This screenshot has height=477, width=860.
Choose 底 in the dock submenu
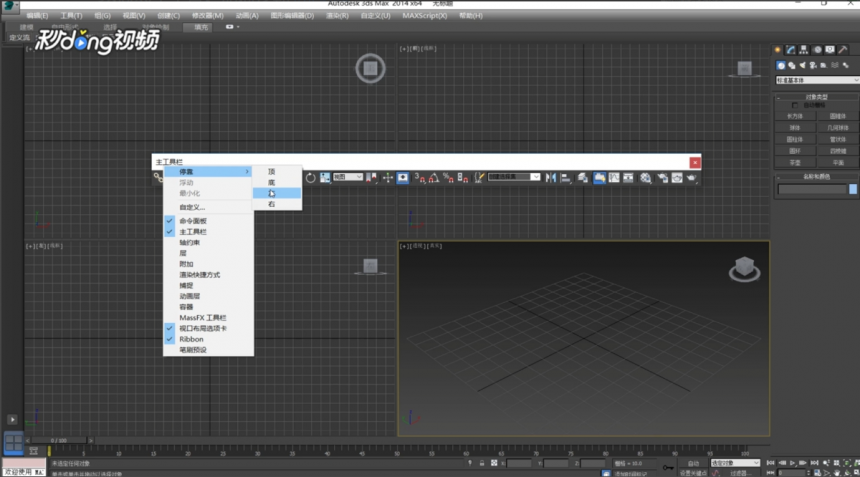(277, 183)
